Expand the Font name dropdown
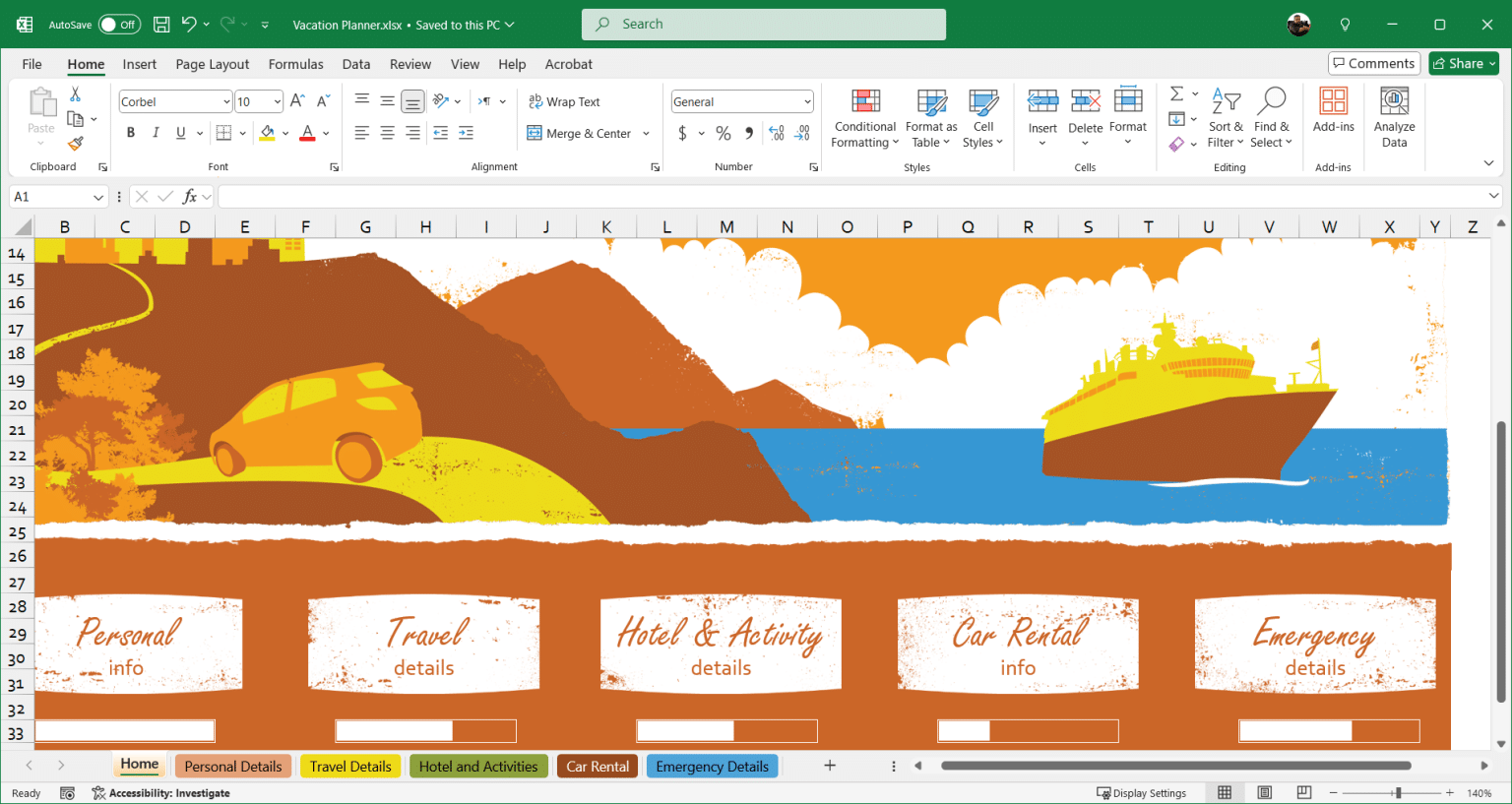Viewport: 1512px width, 804px height. (x=227, y=101)
